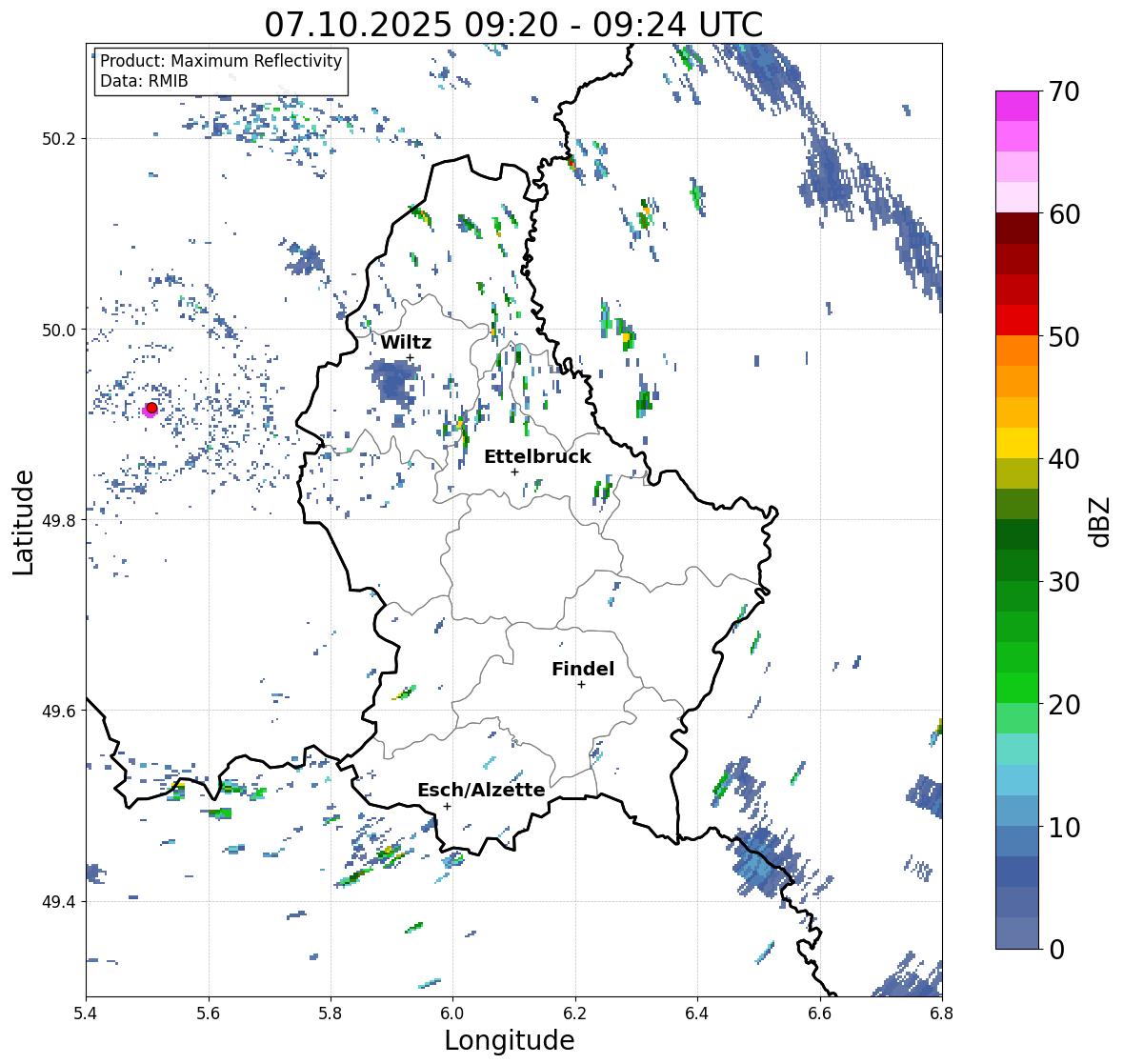Click the blue echo patch south of Wiltz
The height and width of the screenshot is (1064, 1123).
393,383
